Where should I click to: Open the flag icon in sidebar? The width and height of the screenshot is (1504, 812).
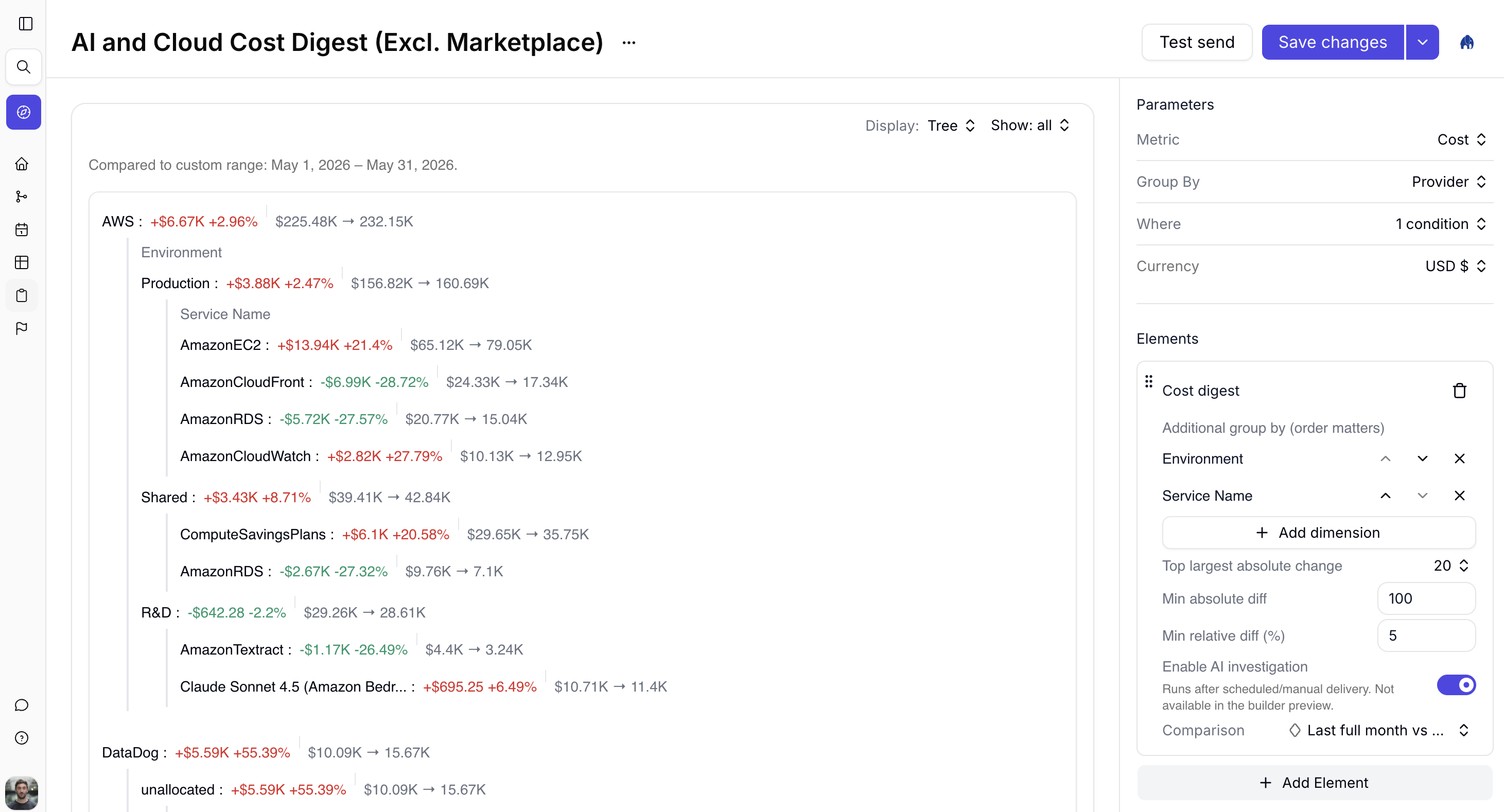(x=22, y=329)
